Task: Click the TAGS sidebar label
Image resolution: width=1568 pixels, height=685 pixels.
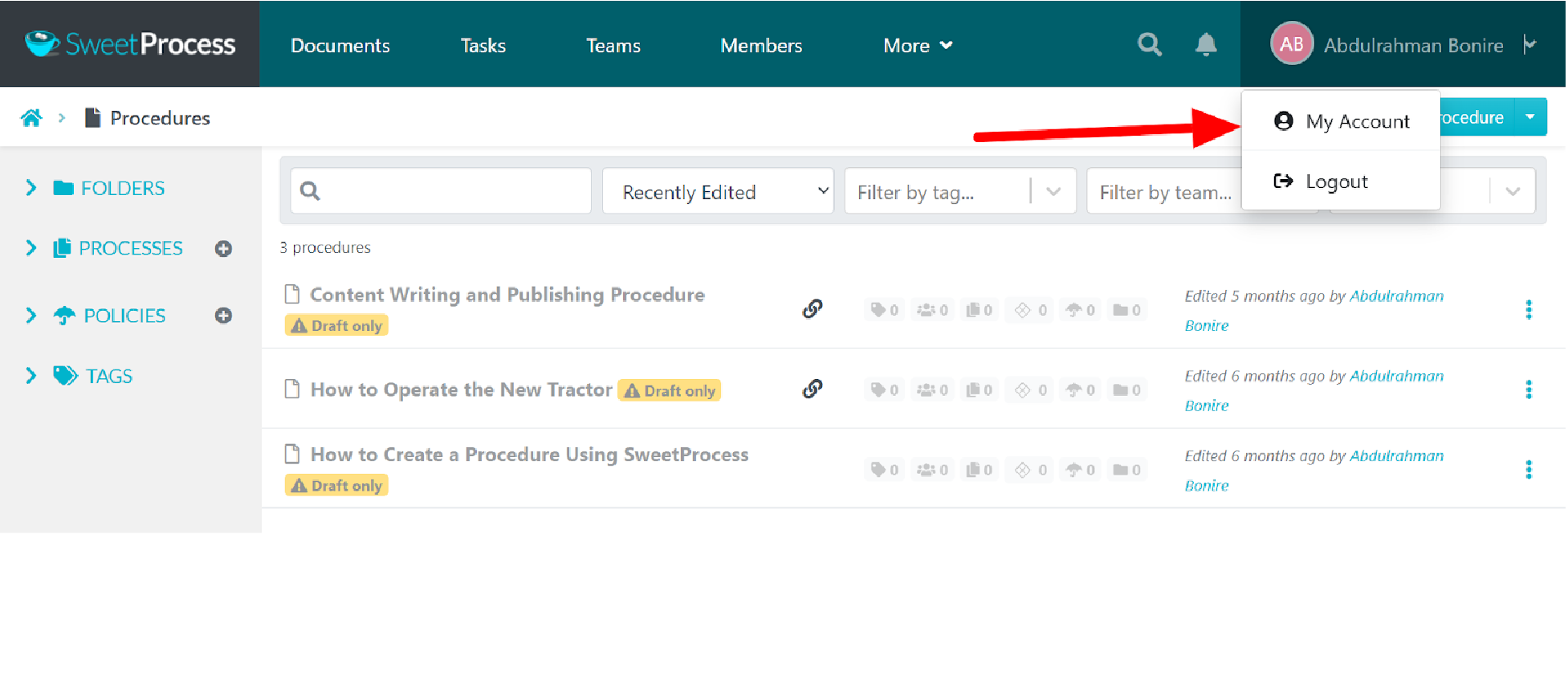Action: pos(109,376)
